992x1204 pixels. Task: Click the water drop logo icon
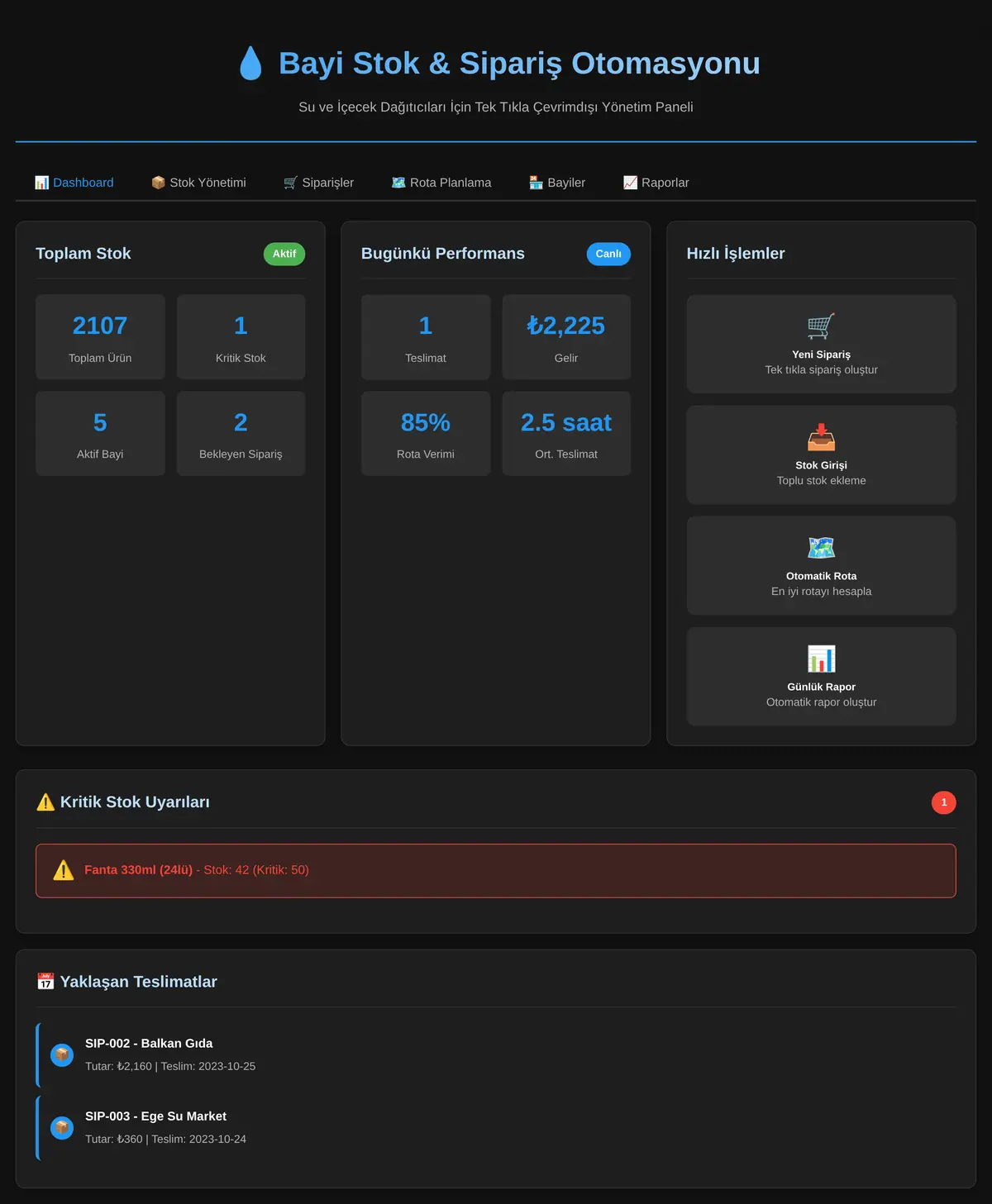tap(250, 64)
